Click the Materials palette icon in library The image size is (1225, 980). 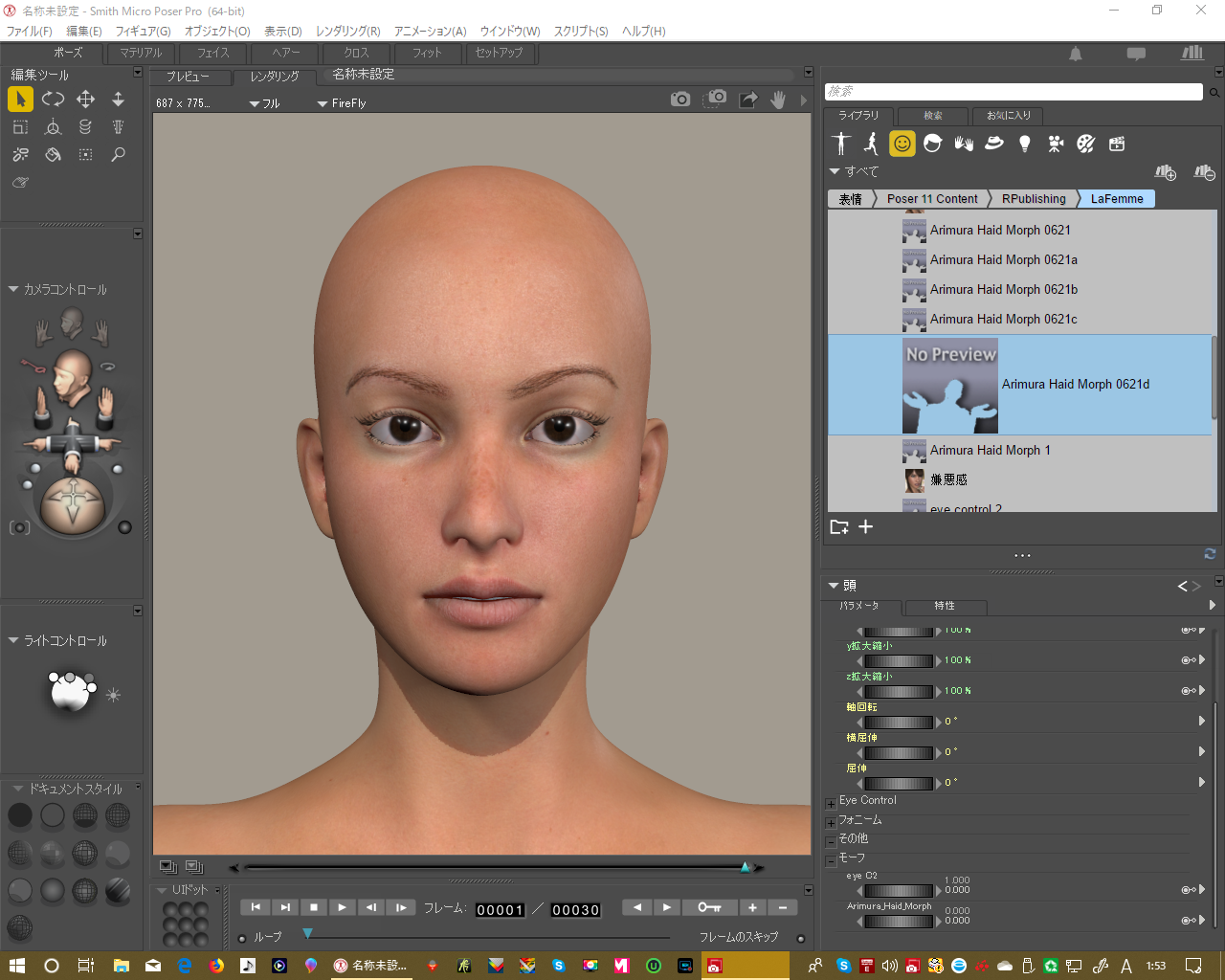click(x=1085, y=144)
